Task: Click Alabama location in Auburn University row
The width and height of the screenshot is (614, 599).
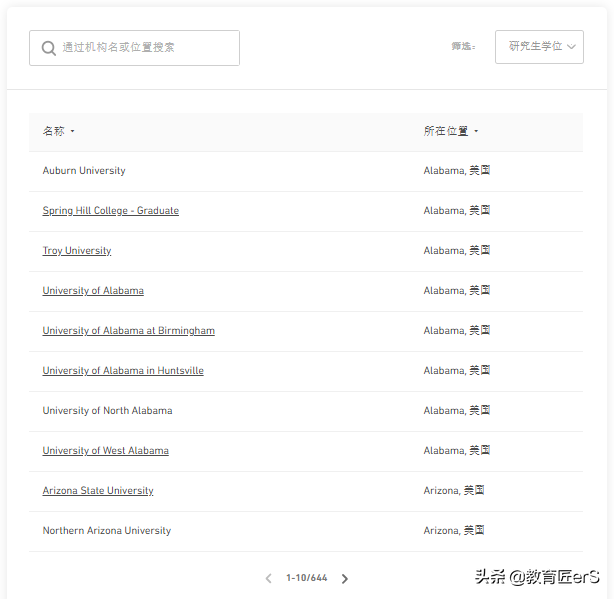Action: coord(457,171)
